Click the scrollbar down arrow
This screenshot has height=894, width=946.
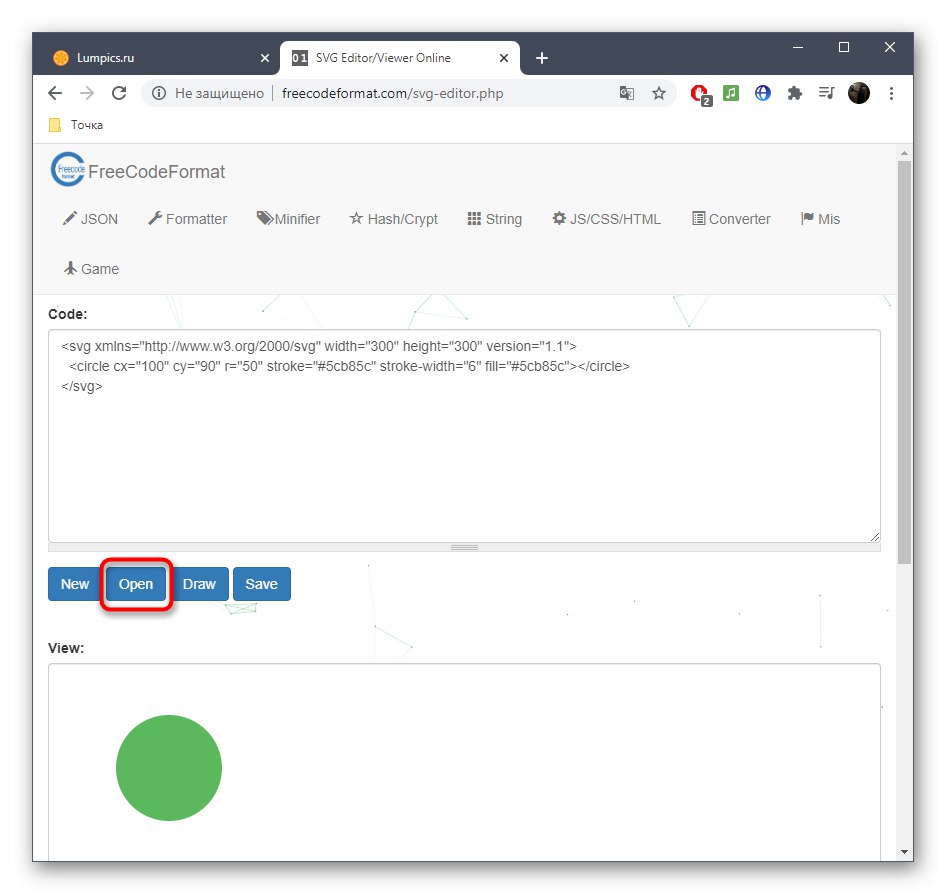tap(904, 852)
